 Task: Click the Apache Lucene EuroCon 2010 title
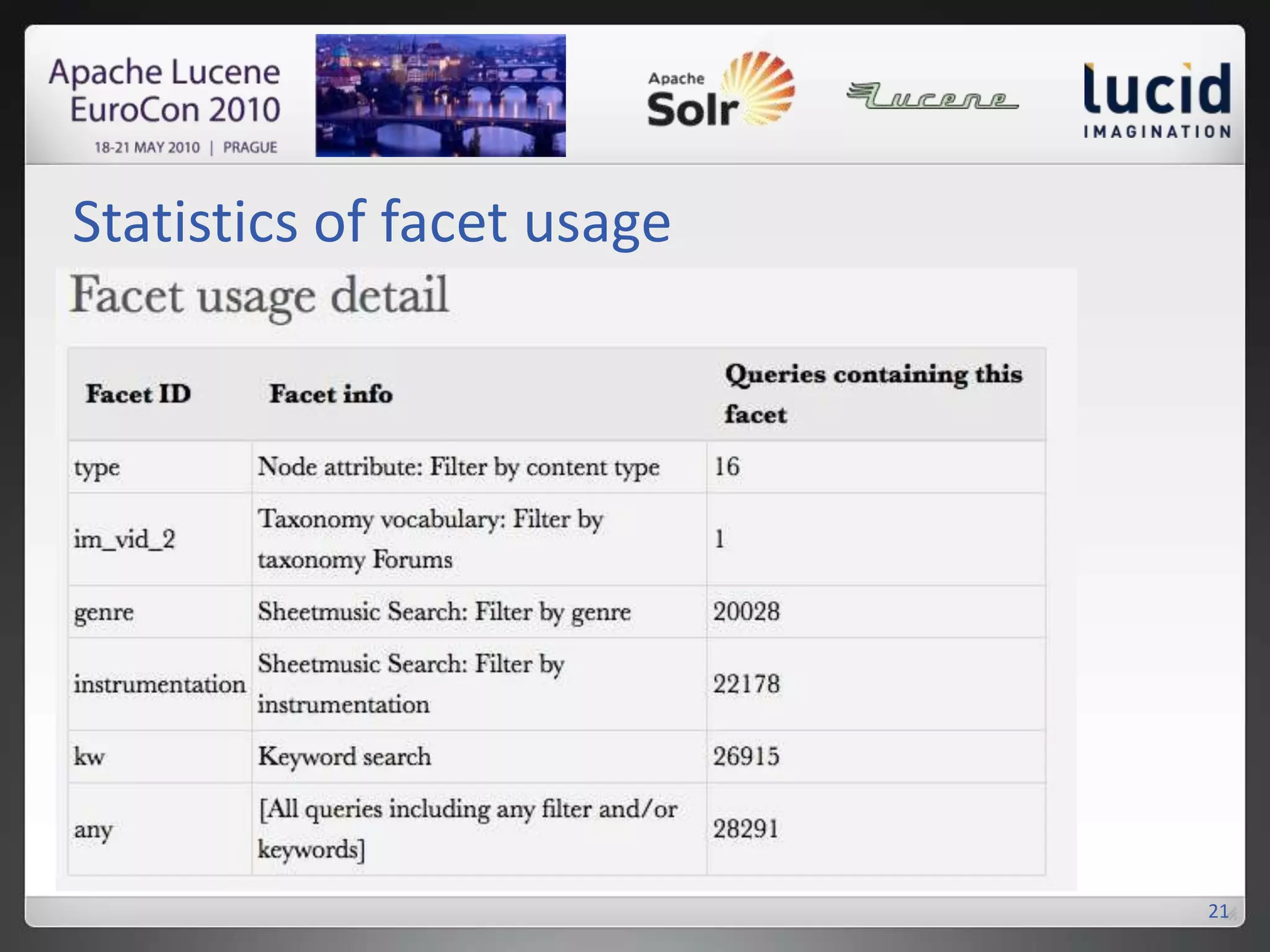pyautogui.click(x=165, y=90)
